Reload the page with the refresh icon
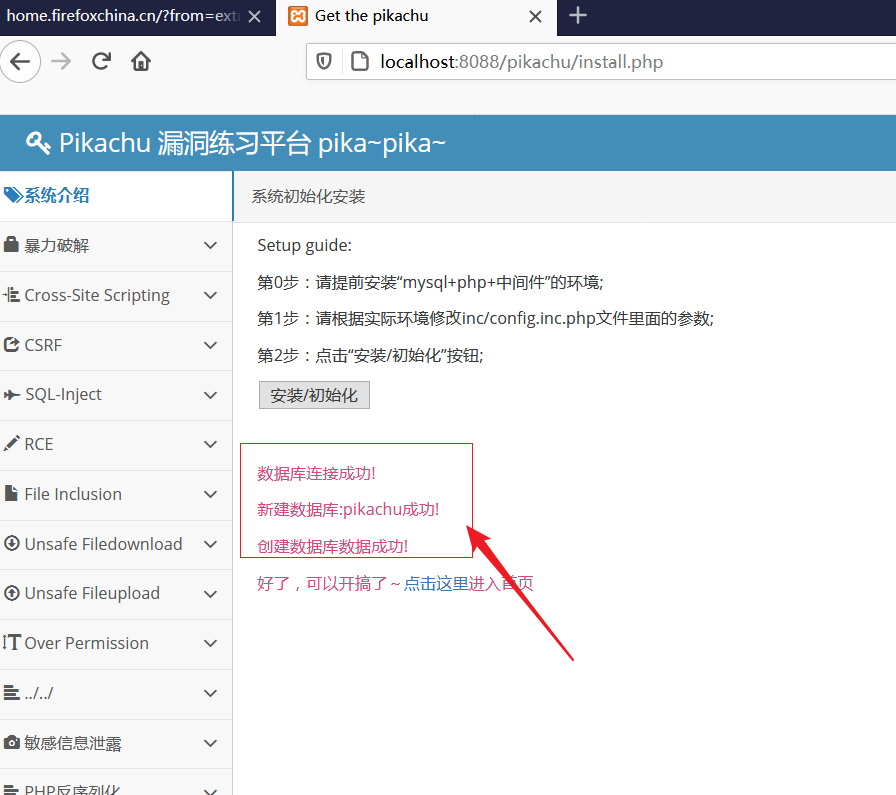This screenshot has width=896, height=795. (x=101, y=61)
